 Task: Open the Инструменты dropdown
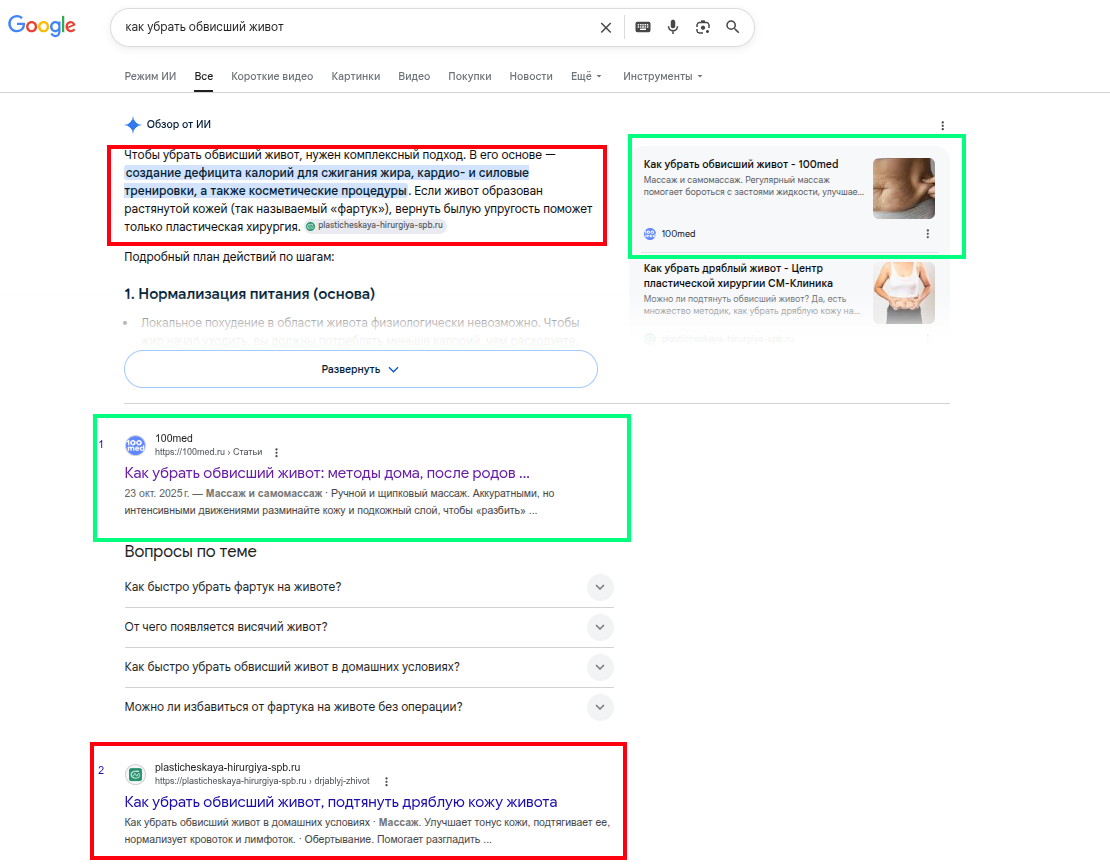pos(663,76)
